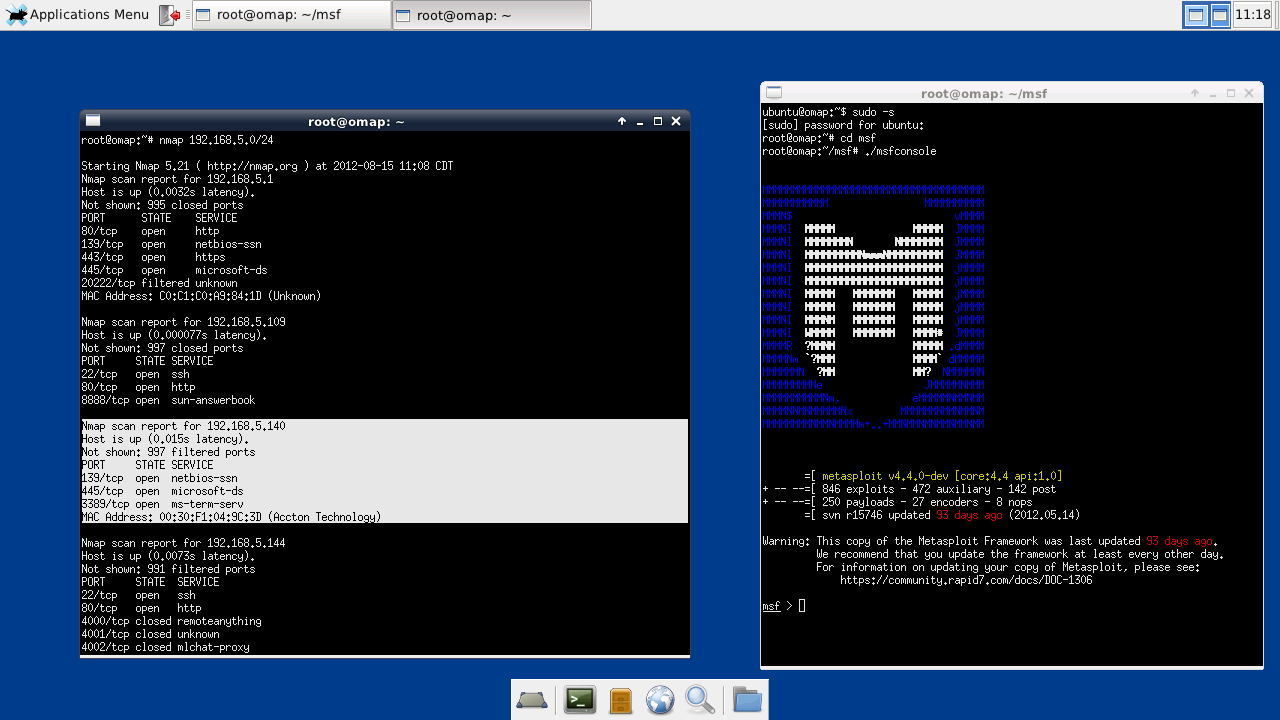This screenshot has width=1280, height=720.
Task: Shade the root@omap: ~/msf window
Action: pos(1195,93)
